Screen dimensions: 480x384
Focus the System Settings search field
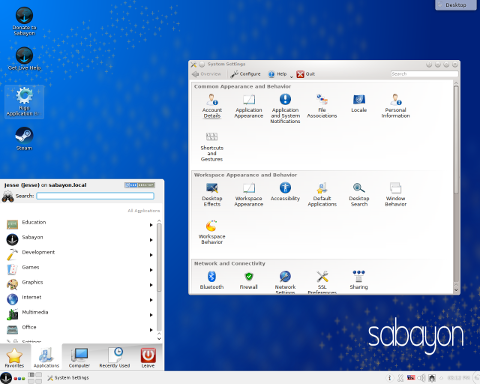click(x=424, y=74)
